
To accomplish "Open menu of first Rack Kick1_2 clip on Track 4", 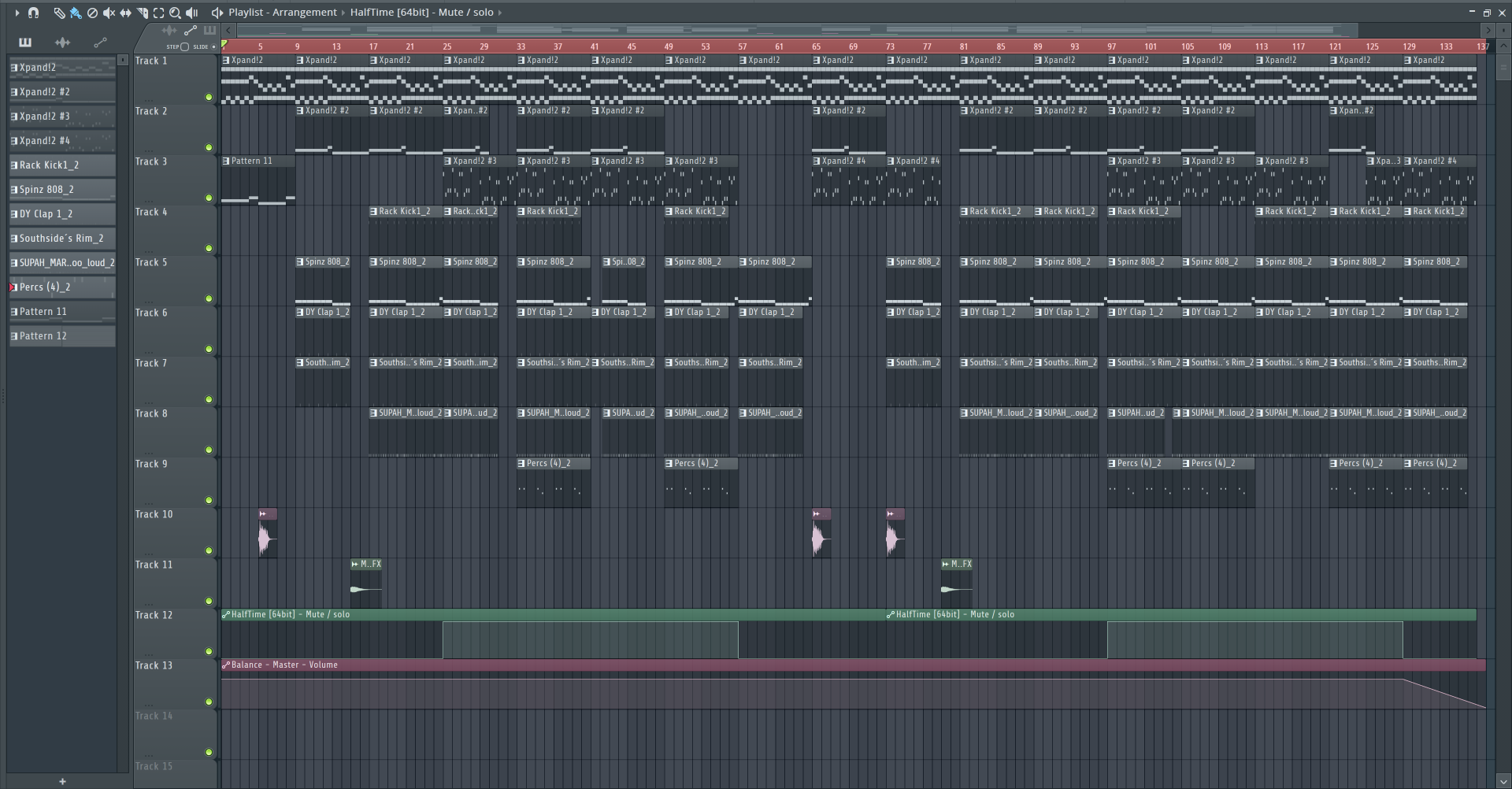I will coord(374,212).
